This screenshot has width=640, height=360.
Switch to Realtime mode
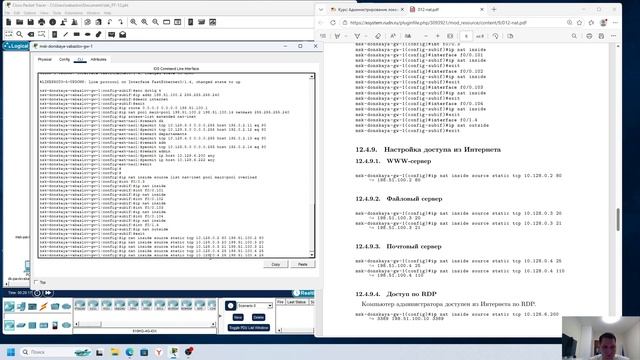(x=303, y=293)
